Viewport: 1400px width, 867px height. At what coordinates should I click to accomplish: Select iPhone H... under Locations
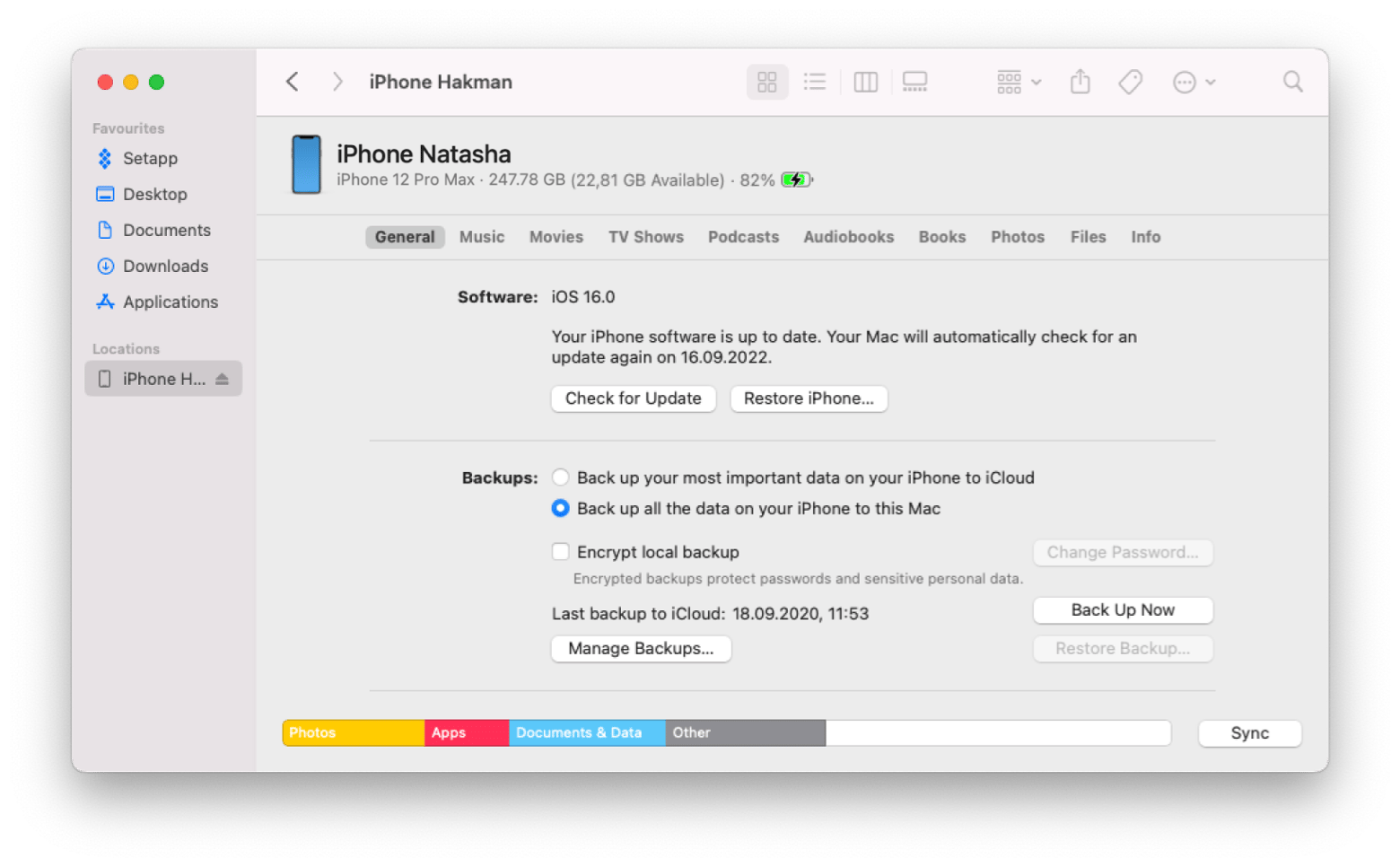[163, 379]
